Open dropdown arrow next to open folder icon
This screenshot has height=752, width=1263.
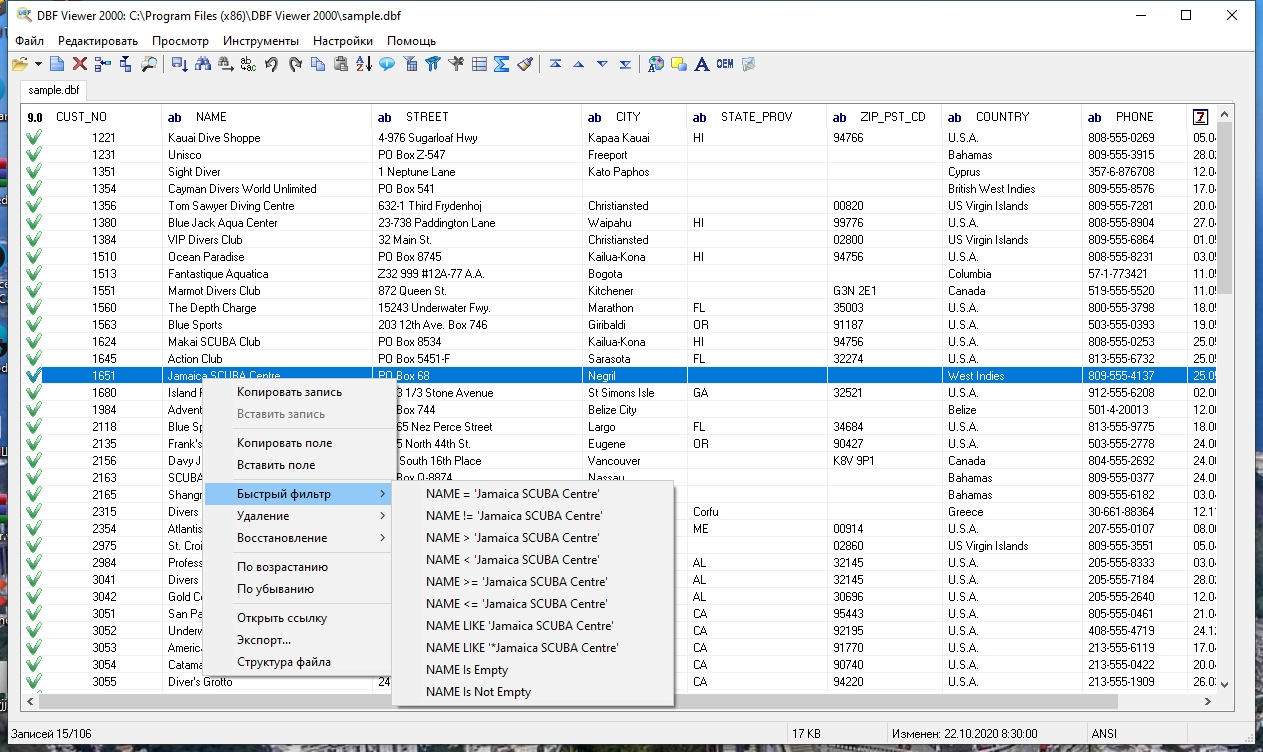38,64
